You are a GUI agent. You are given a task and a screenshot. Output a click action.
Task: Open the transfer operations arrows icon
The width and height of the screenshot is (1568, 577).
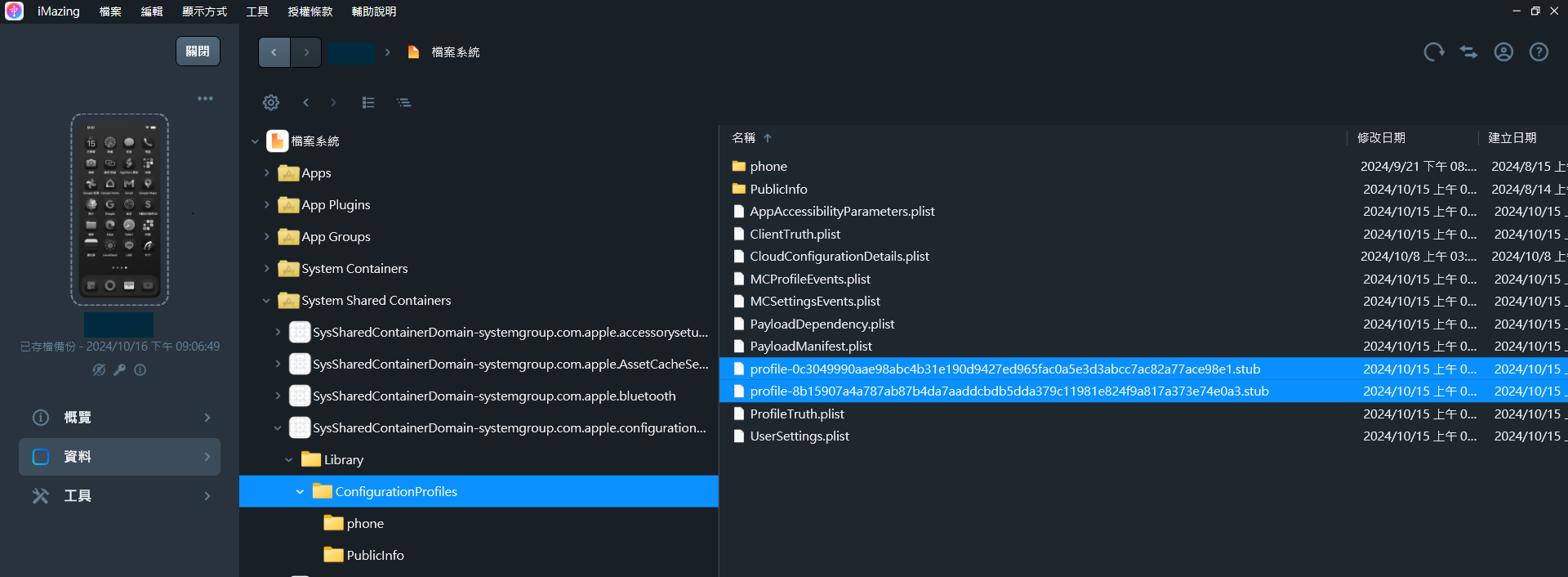click(1468, 52)
